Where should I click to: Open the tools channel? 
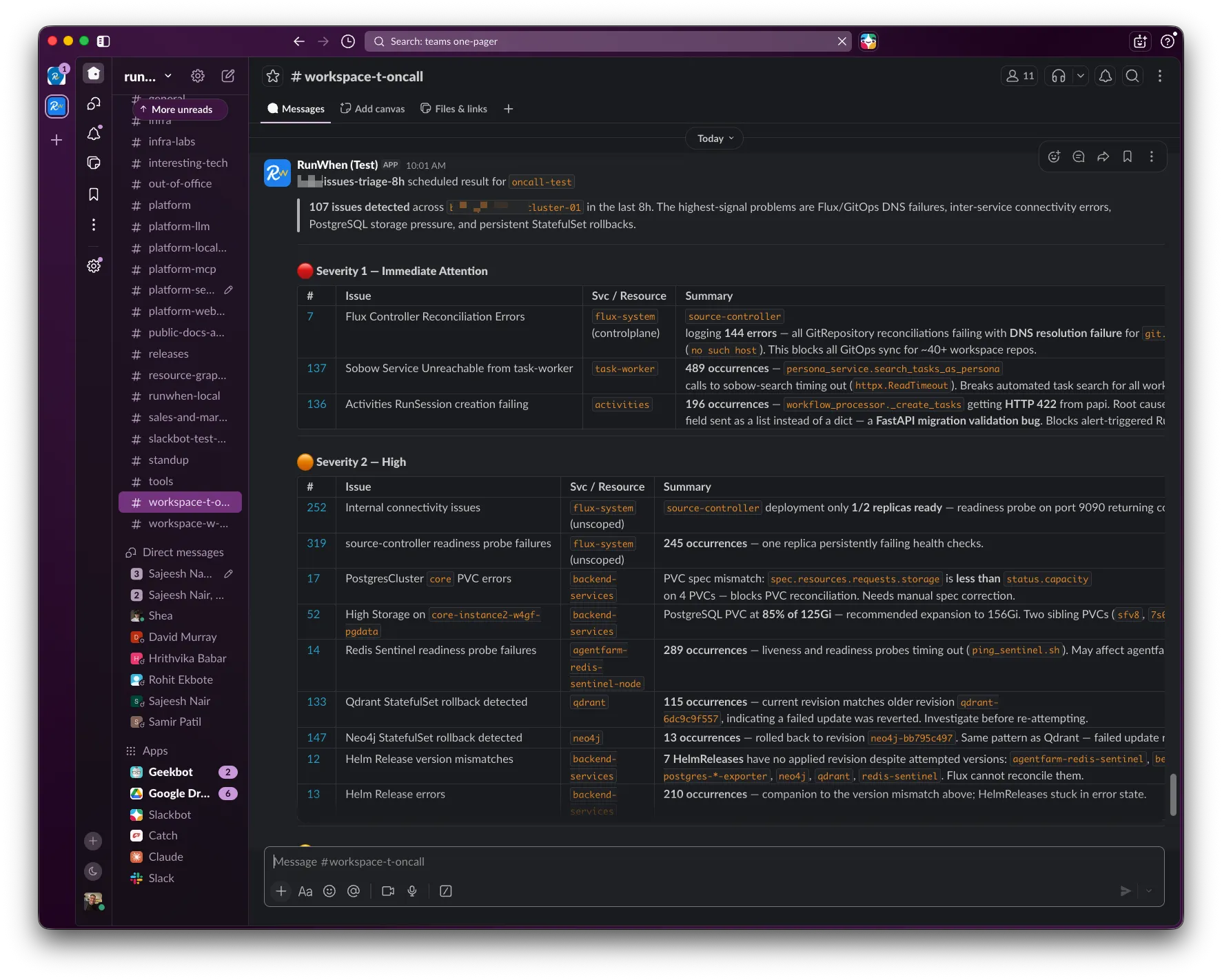click(x=180, y=481)
